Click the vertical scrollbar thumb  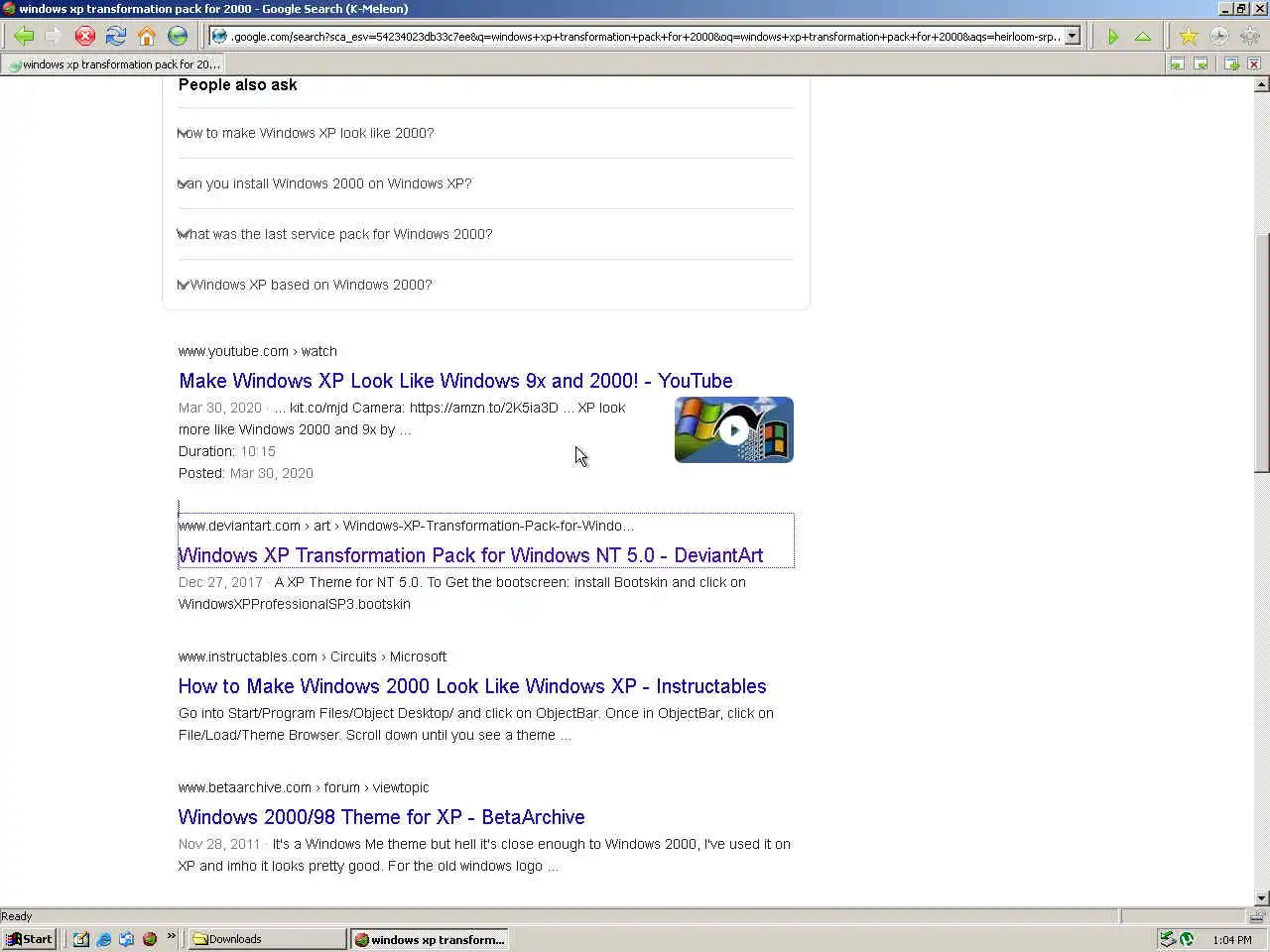[1261, 352]
